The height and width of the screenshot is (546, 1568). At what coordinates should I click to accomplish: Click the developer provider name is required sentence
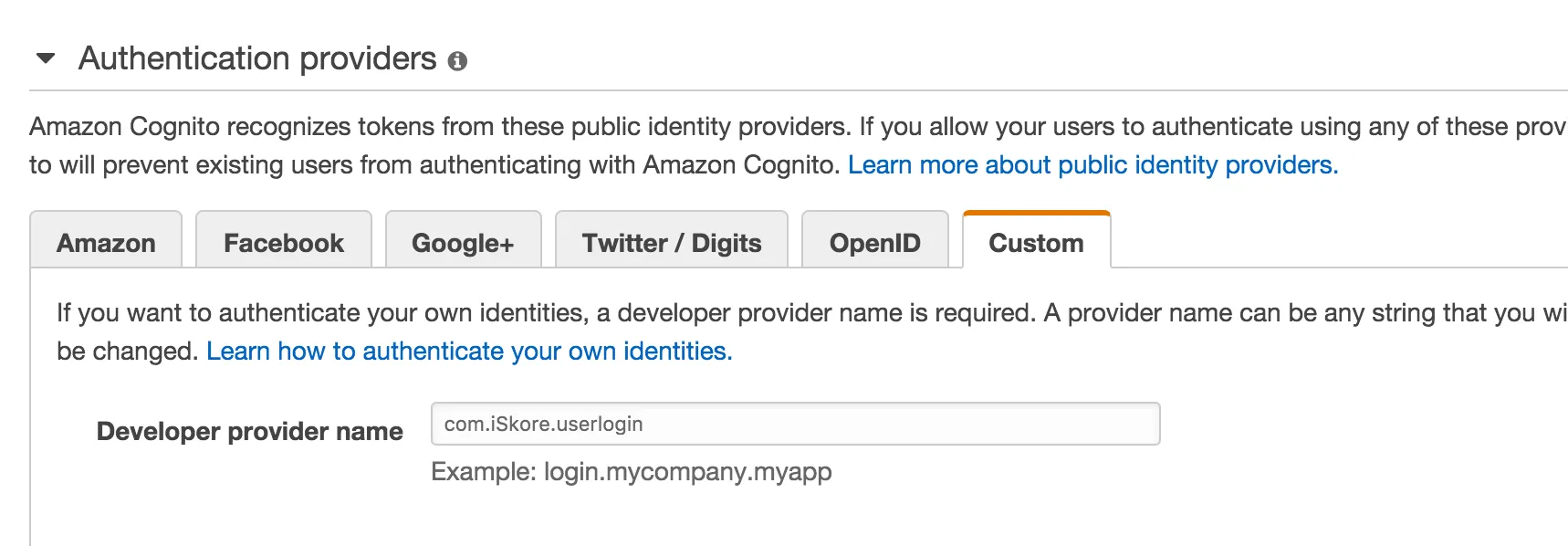coord(548,313)
